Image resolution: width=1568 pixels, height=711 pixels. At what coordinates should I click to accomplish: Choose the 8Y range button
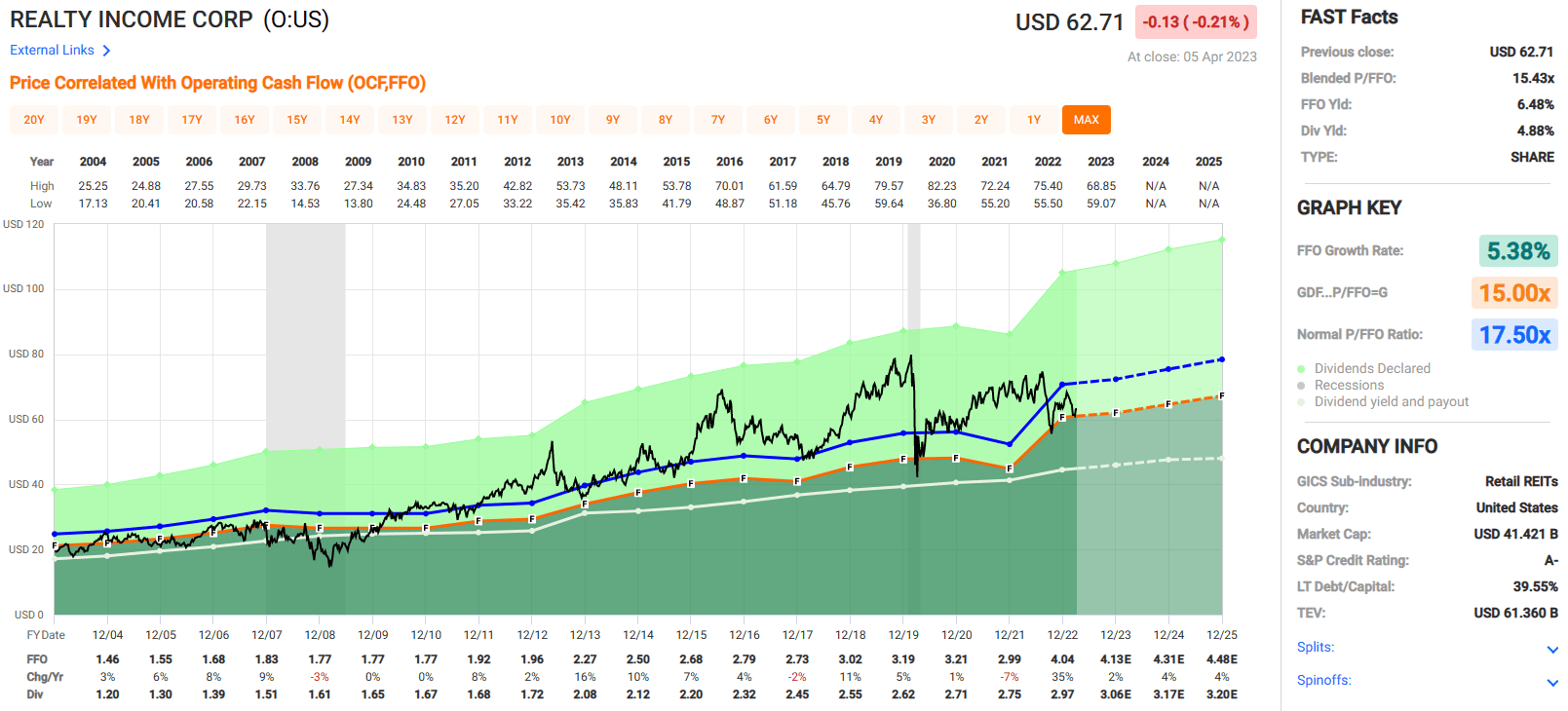666,120
